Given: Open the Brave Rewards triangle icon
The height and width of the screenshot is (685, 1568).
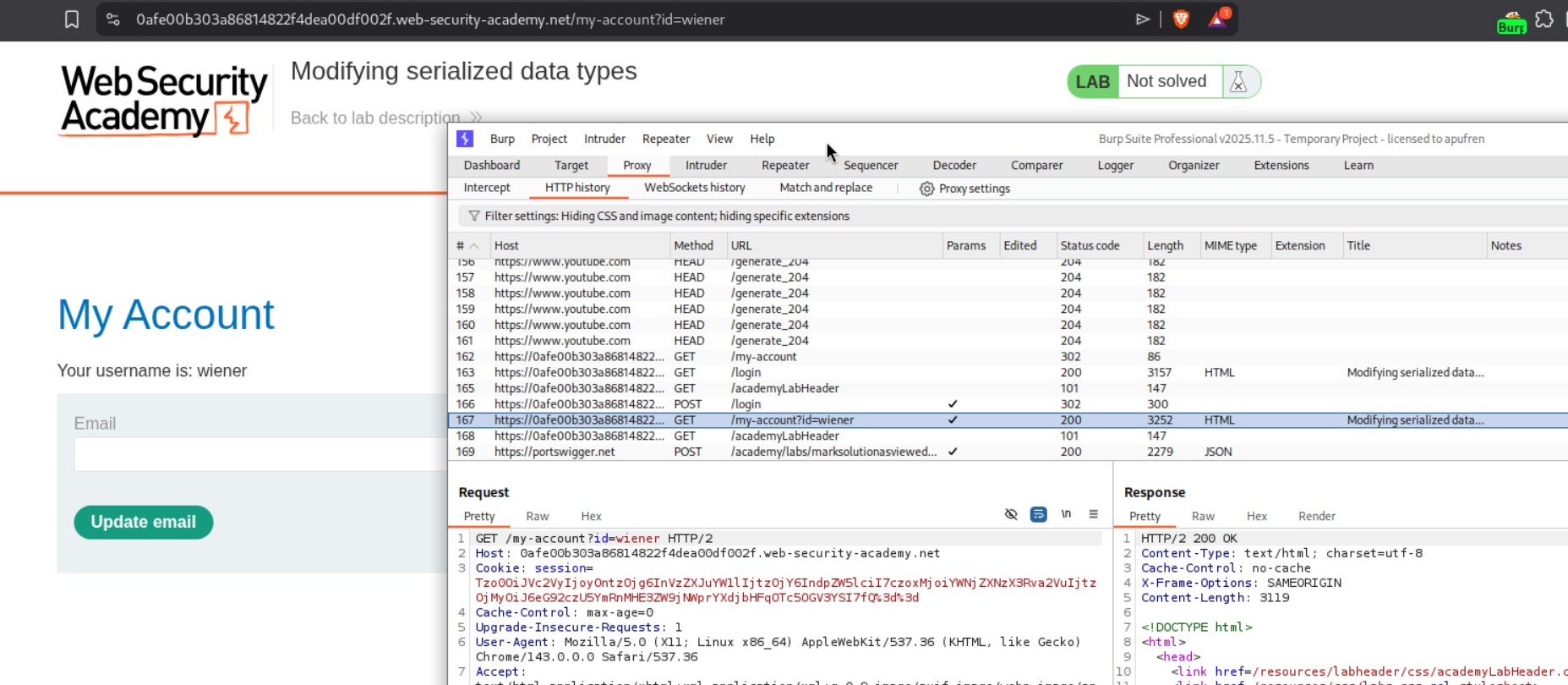Looking at the screenshot, I should (1218, 19).
